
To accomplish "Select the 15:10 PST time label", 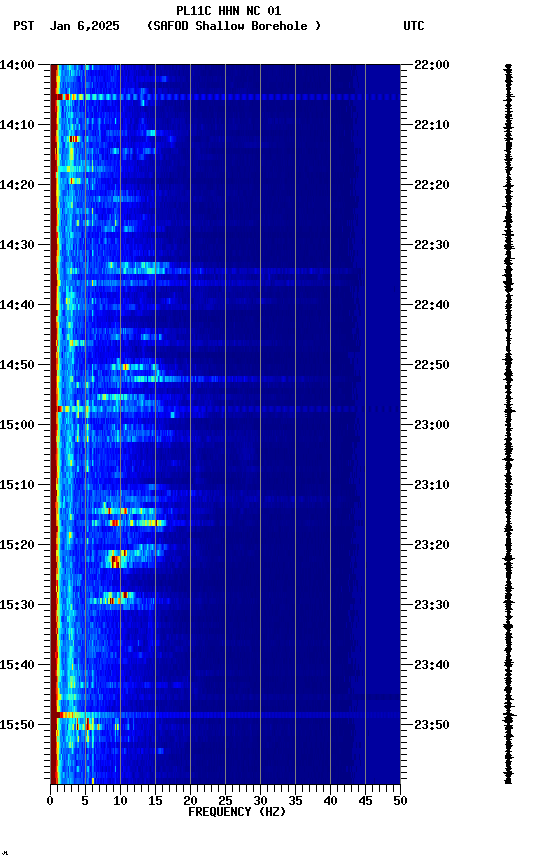I will pyautogui.click(x=17, y=485).
